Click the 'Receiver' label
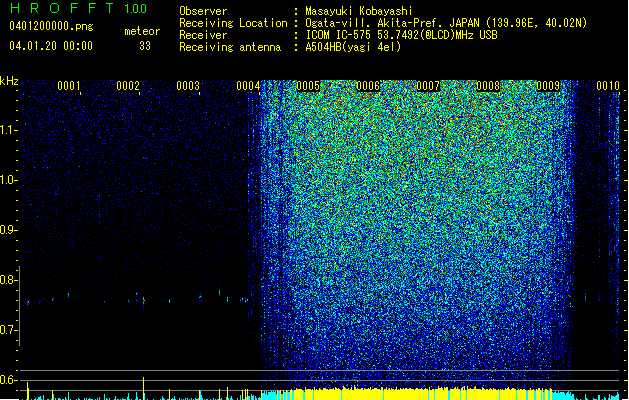The image size is (629, 400). pyautogui.click(x=203, y=35)
